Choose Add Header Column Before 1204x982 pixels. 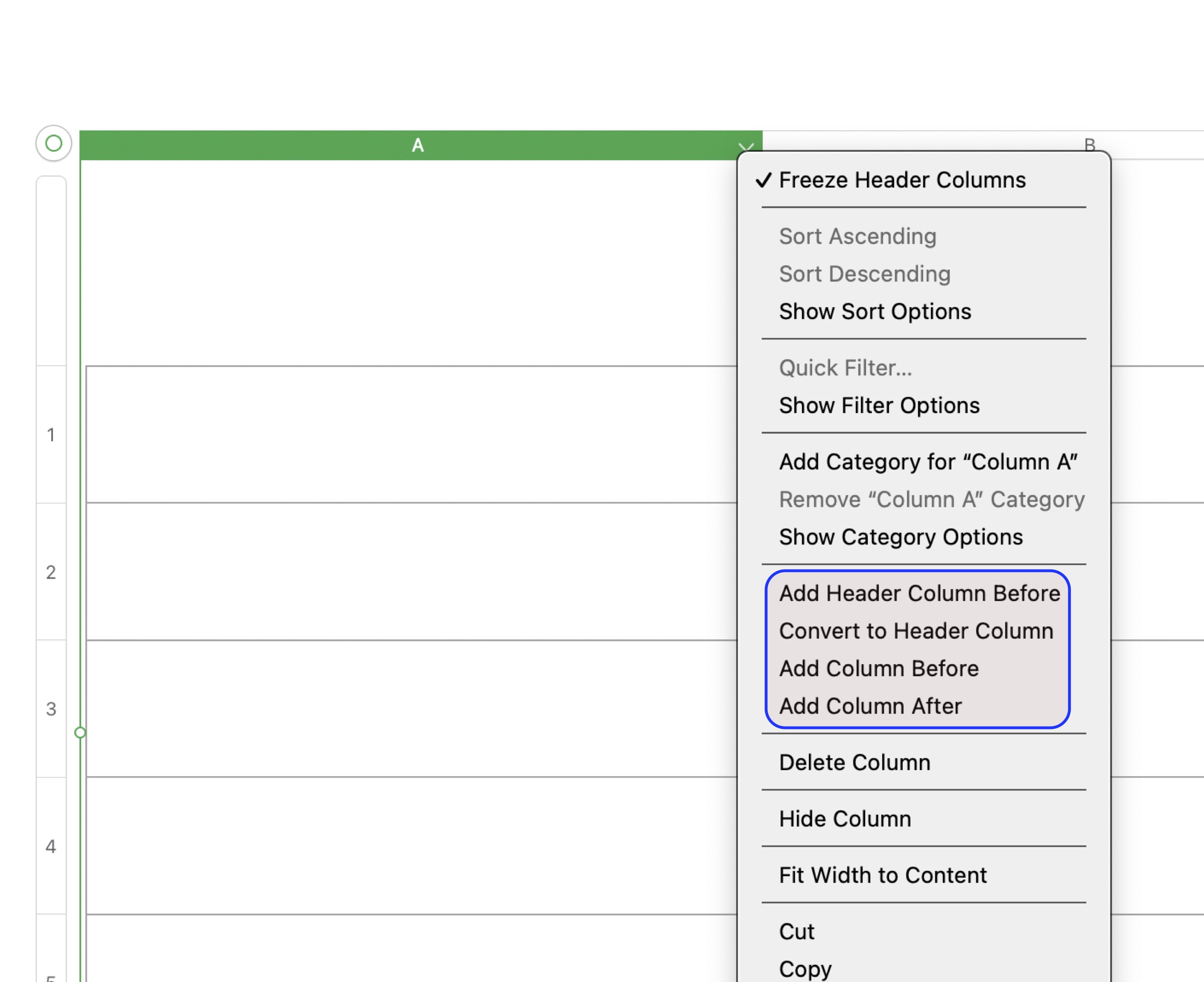(920, 593)
